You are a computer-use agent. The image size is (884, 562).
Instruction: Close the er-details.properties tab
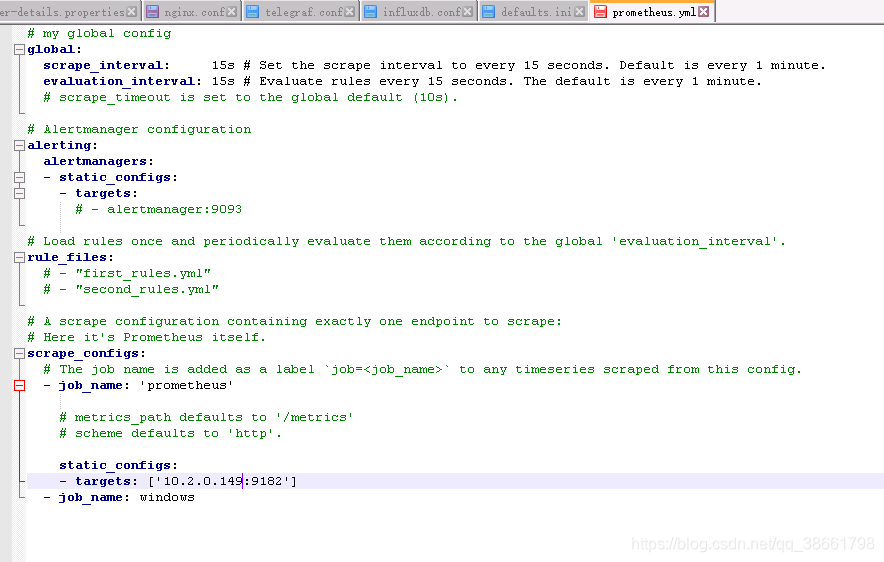pyautogui.click(x=131, y=12)
